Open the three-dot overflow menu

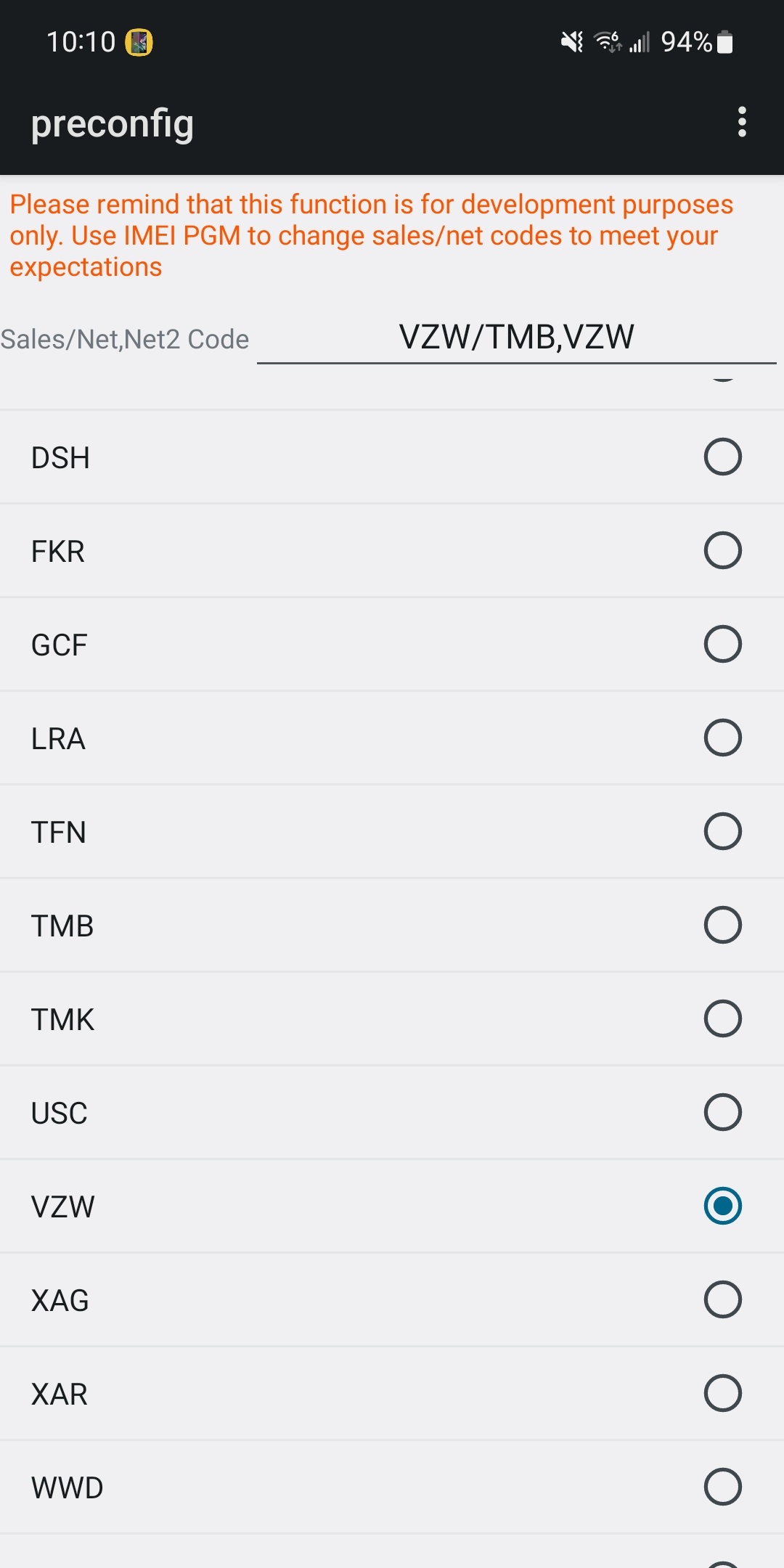[x=741, y=122]
